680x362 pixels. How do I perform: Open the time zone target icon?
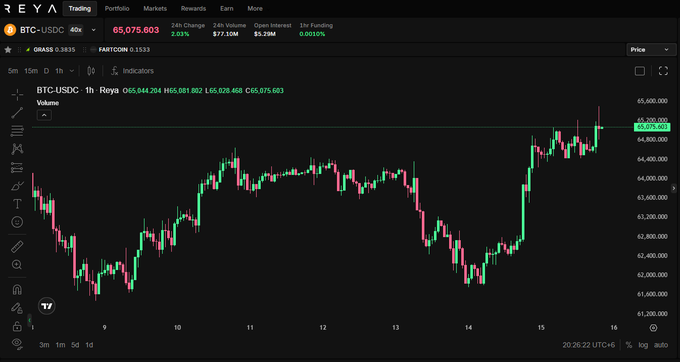coord(654,328)
